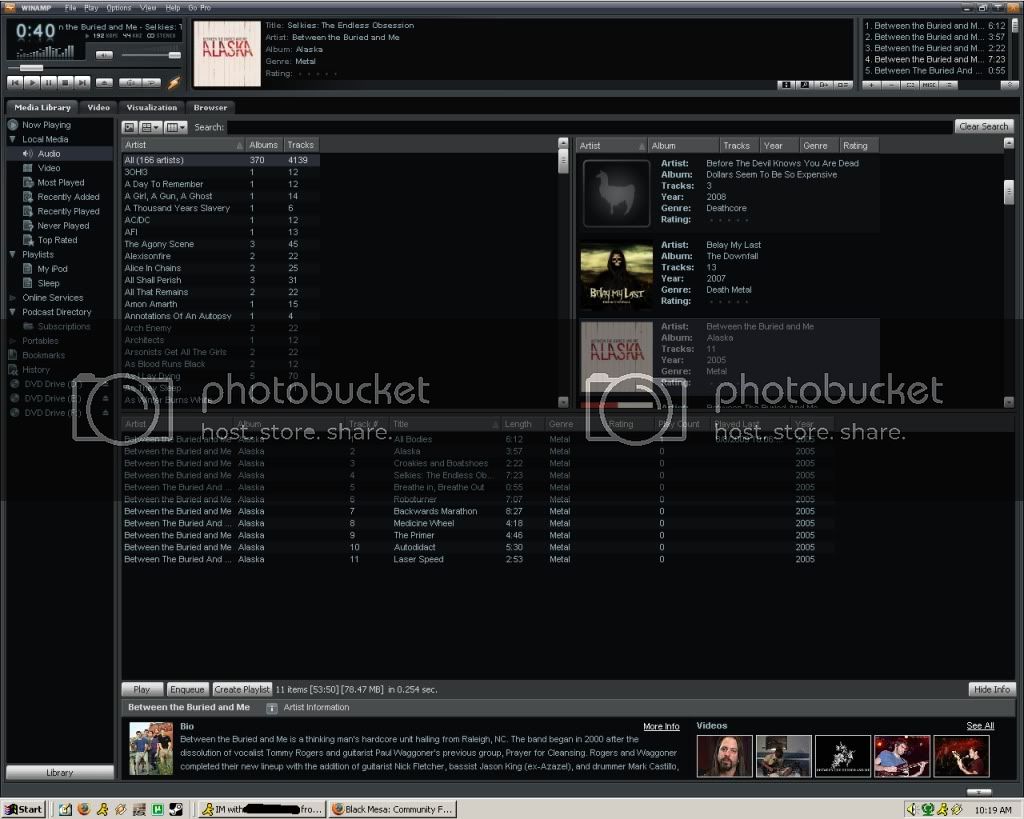Click the Play playback button
The image size is (1024, 819).
(32, 82)
